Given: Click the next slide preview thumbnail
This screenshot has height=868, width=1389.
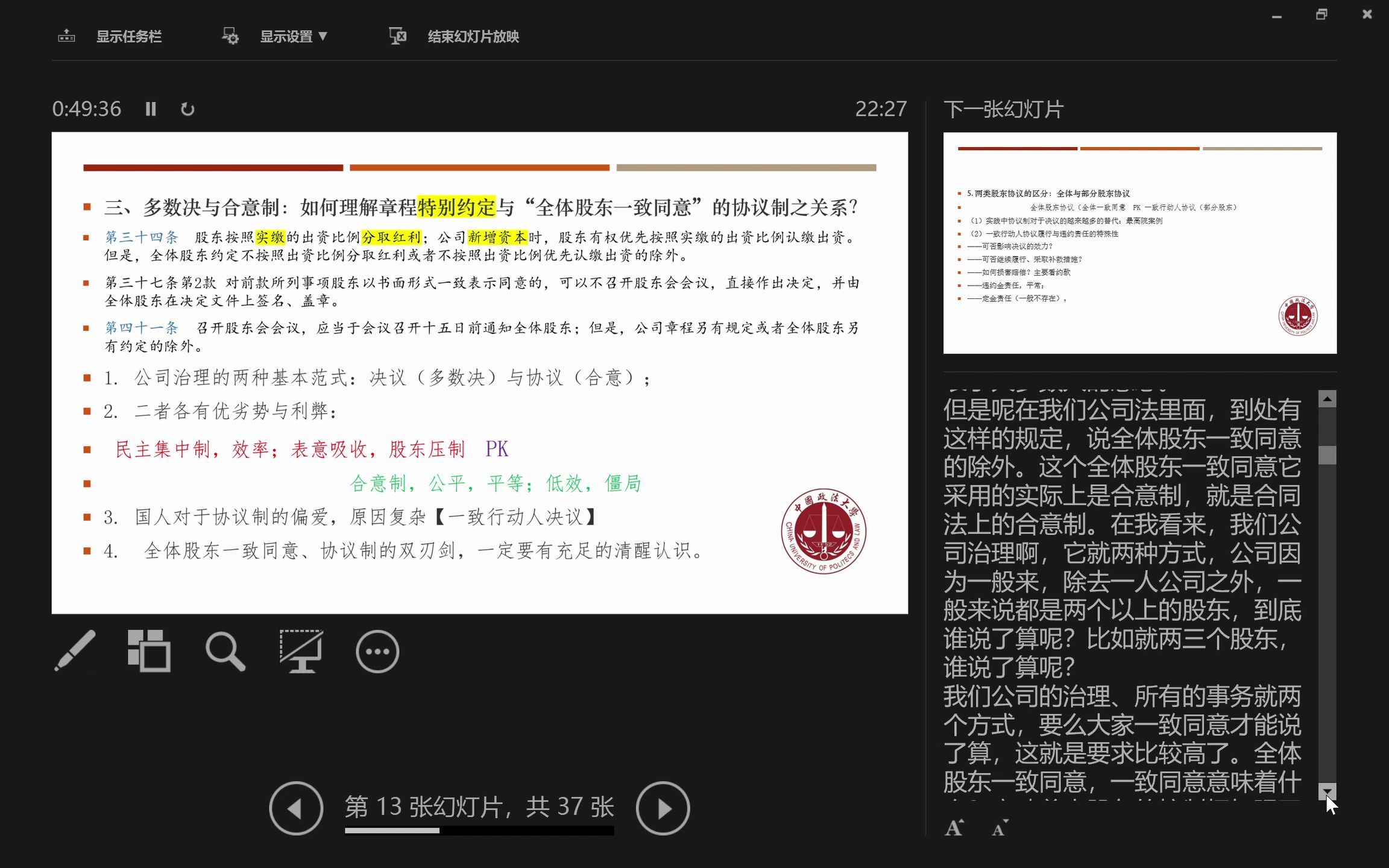Looking at the screenshot, I should [1139, 243].
